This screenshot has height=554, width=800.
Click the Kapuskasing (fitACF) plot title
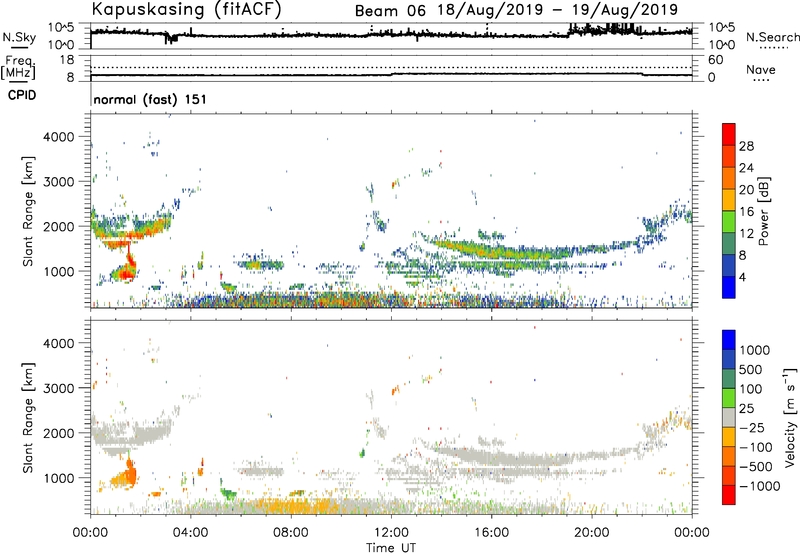187,10
